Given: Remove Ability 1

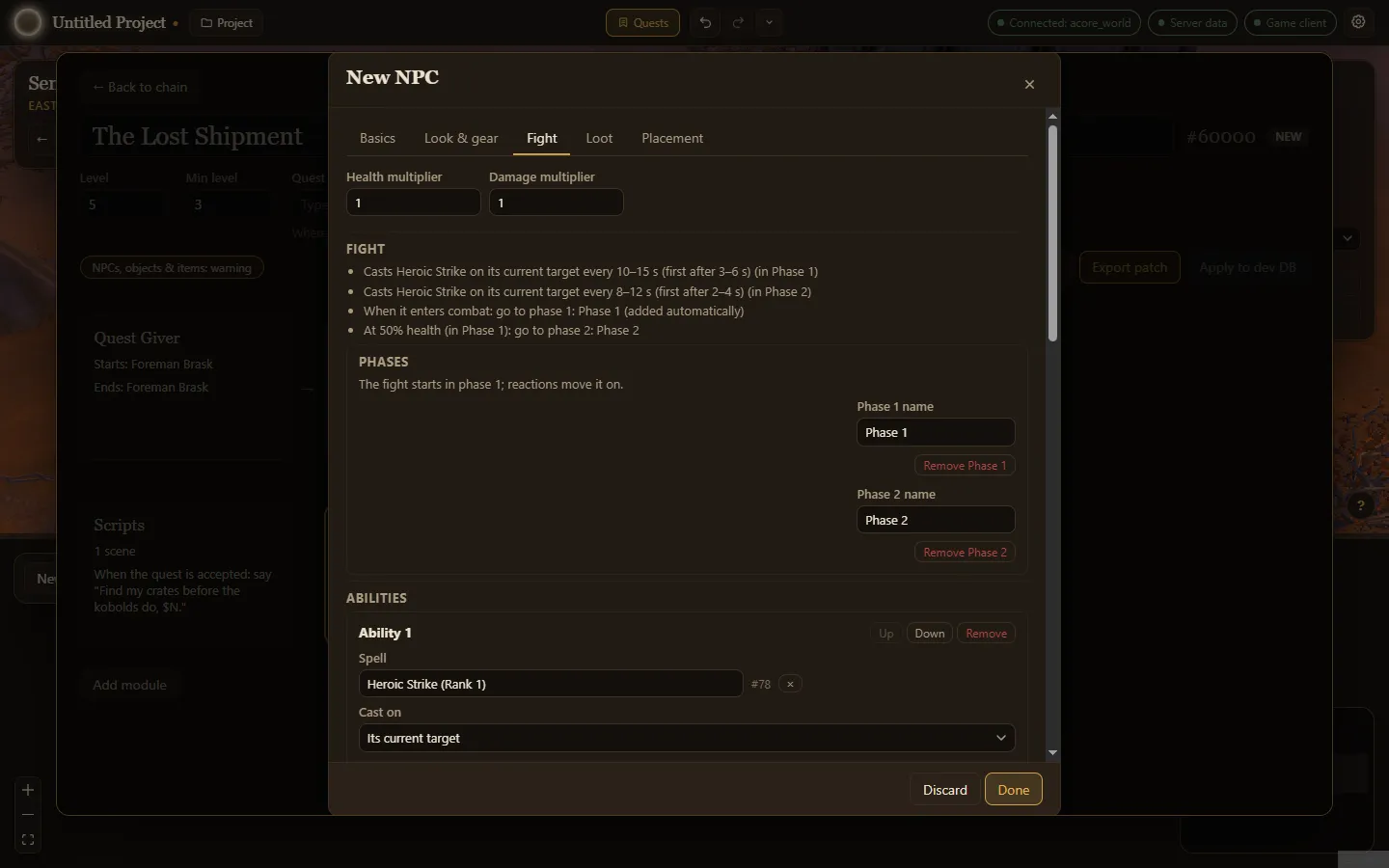Looking at the screenshot, I should click(986, 634).
